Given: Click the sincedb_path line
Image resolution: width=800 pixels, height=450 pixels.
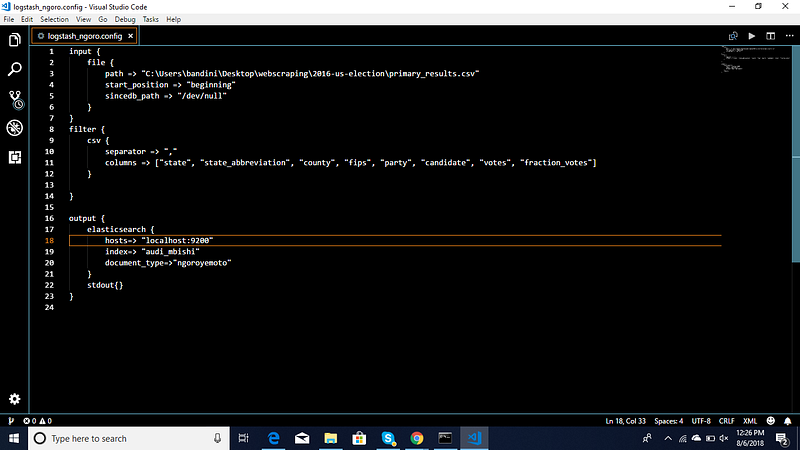Looking at the screenshot, I should tap(166, 96).
